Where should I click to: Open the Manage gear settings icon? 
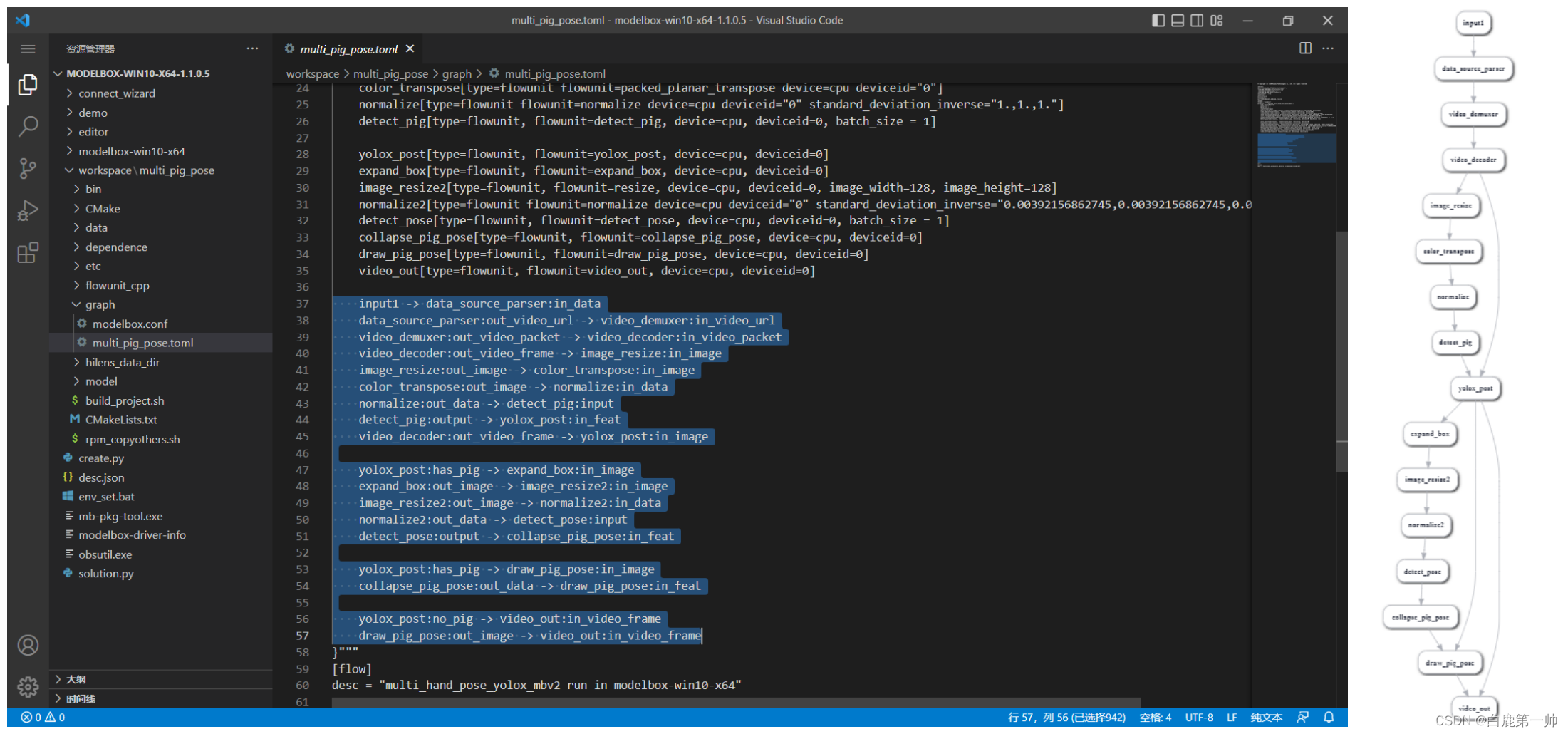pos(28,687)
